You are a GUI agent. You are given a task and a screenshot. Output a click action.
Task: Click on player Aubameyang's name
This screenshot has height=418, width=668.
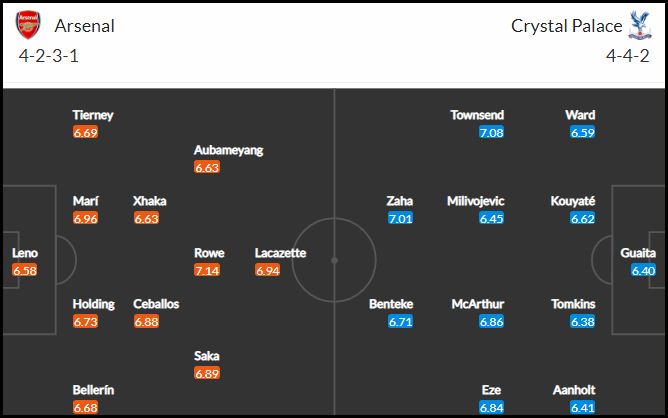[x=228, y=150]
